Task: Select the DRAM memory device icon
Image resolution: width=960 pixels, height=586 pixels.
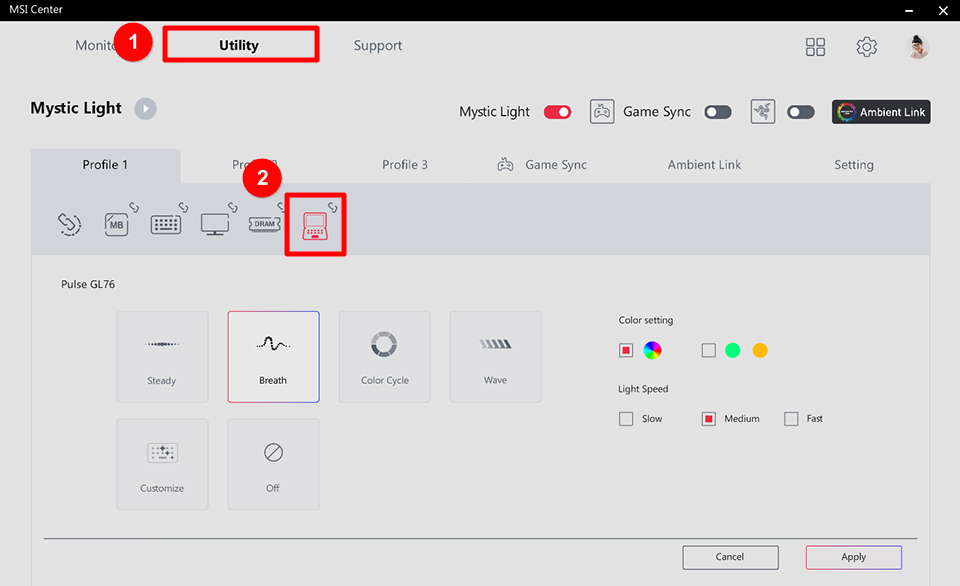Action: pos(264,224)
